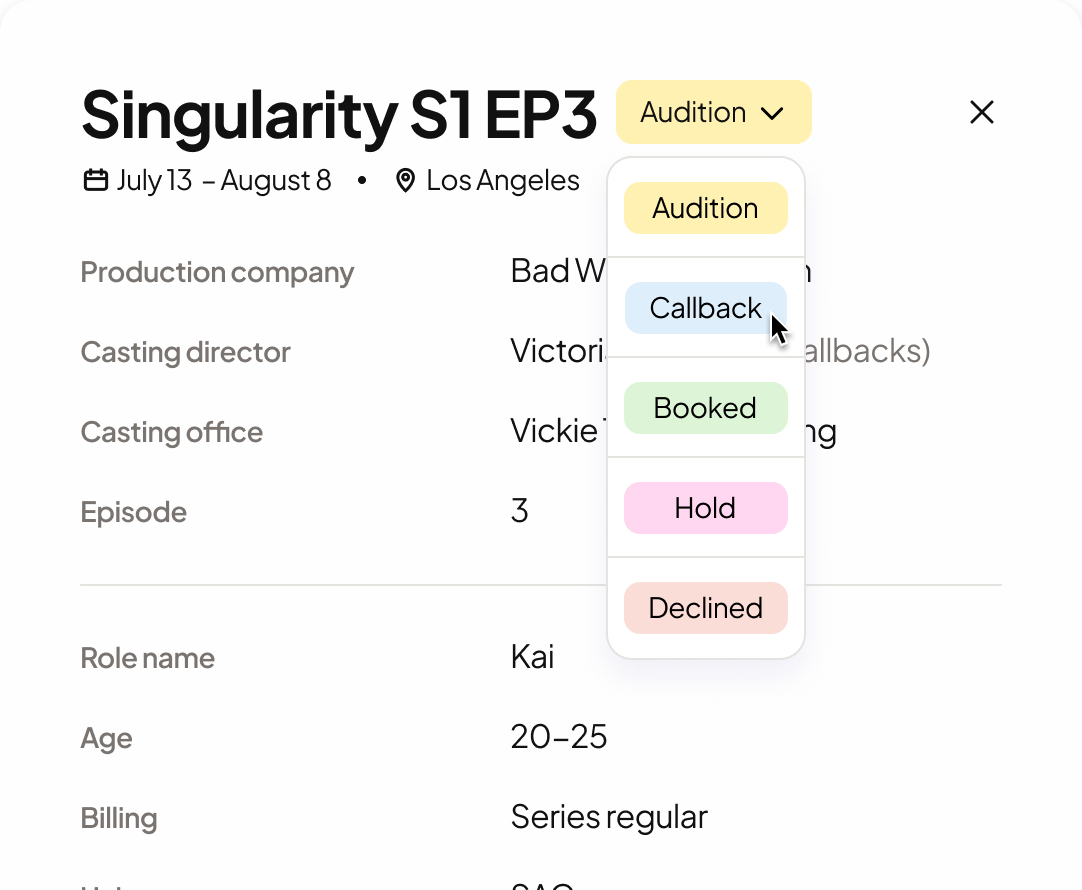Click the chevron on the Audition status button
This screenshot has height=890, width=1082.
click(772, 113)
